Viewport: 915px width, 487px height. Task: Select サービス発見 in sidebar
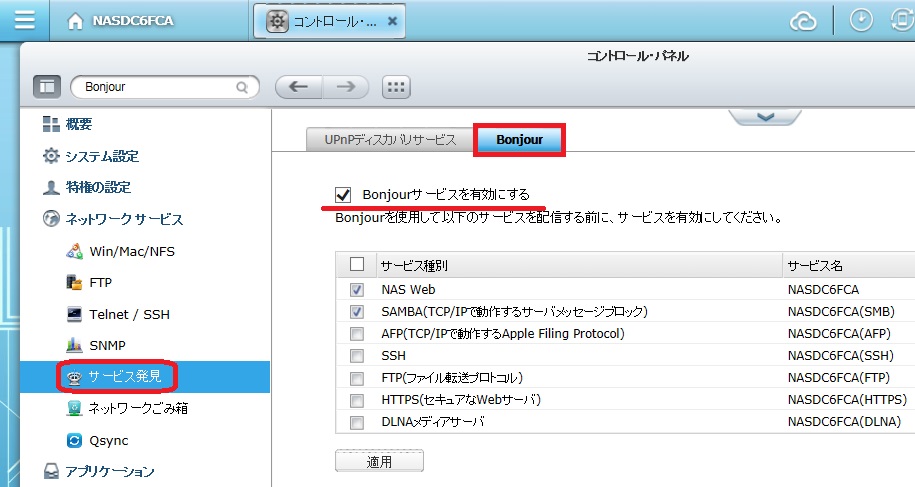pos(145,377)
